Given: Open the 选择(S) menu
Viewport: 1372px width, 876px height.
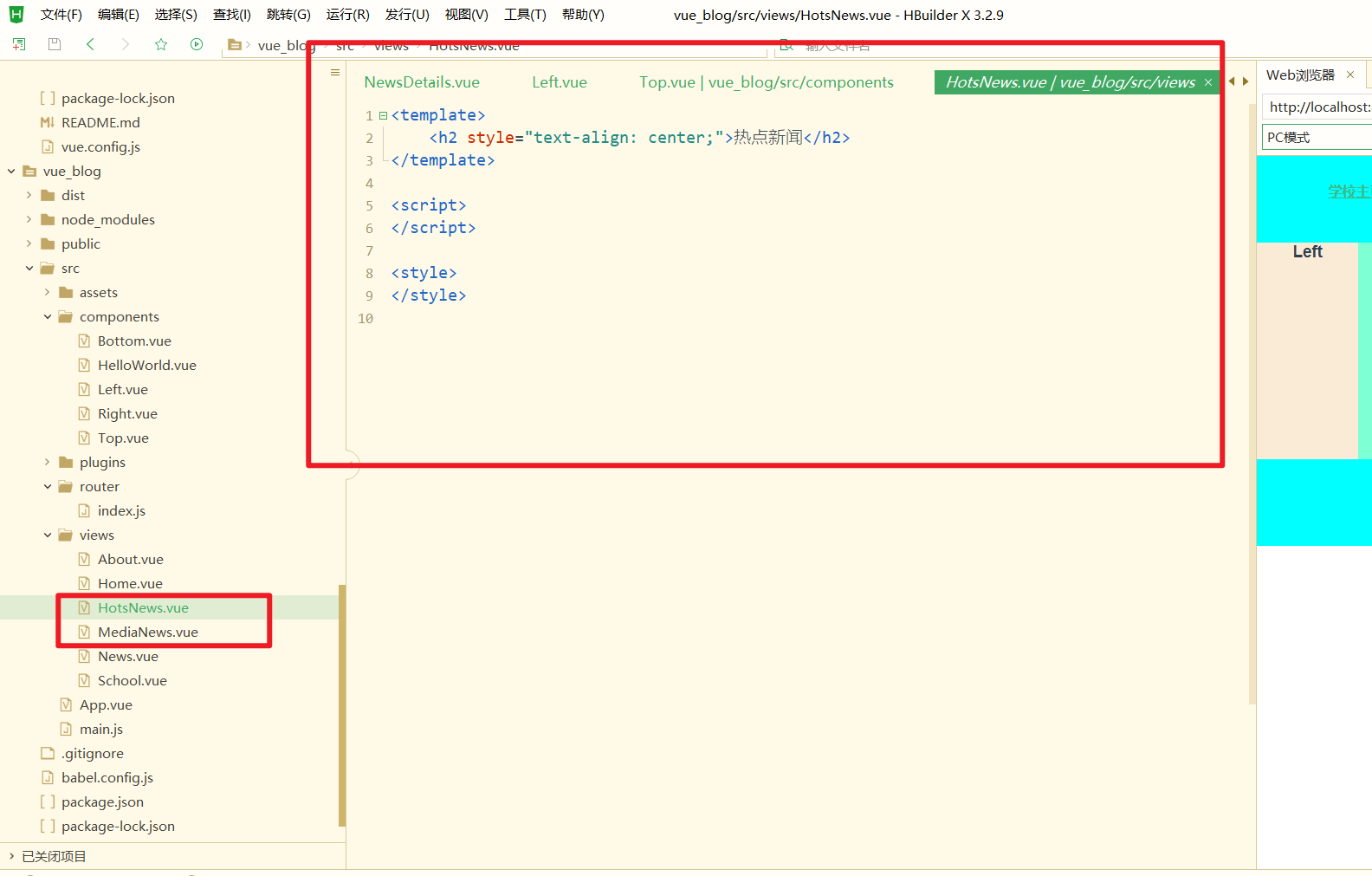Looking at the screenshot, I should pos(176,15).
